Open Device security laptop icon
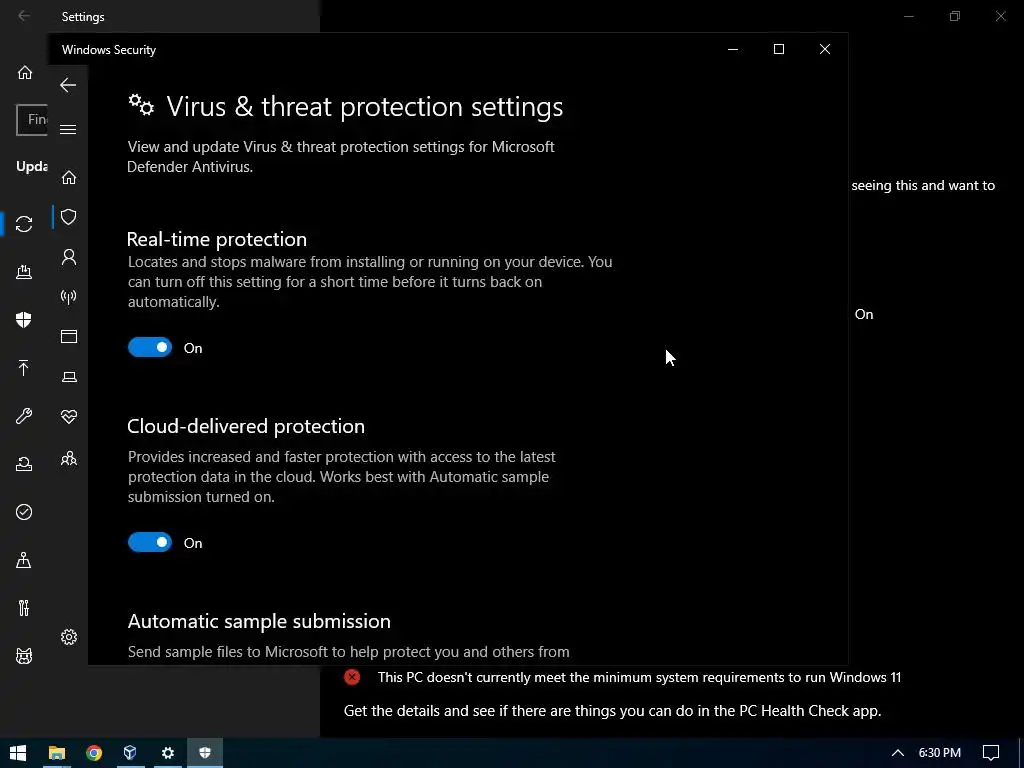The width and height of the screenshot is (1024, 768). (69, 377)
